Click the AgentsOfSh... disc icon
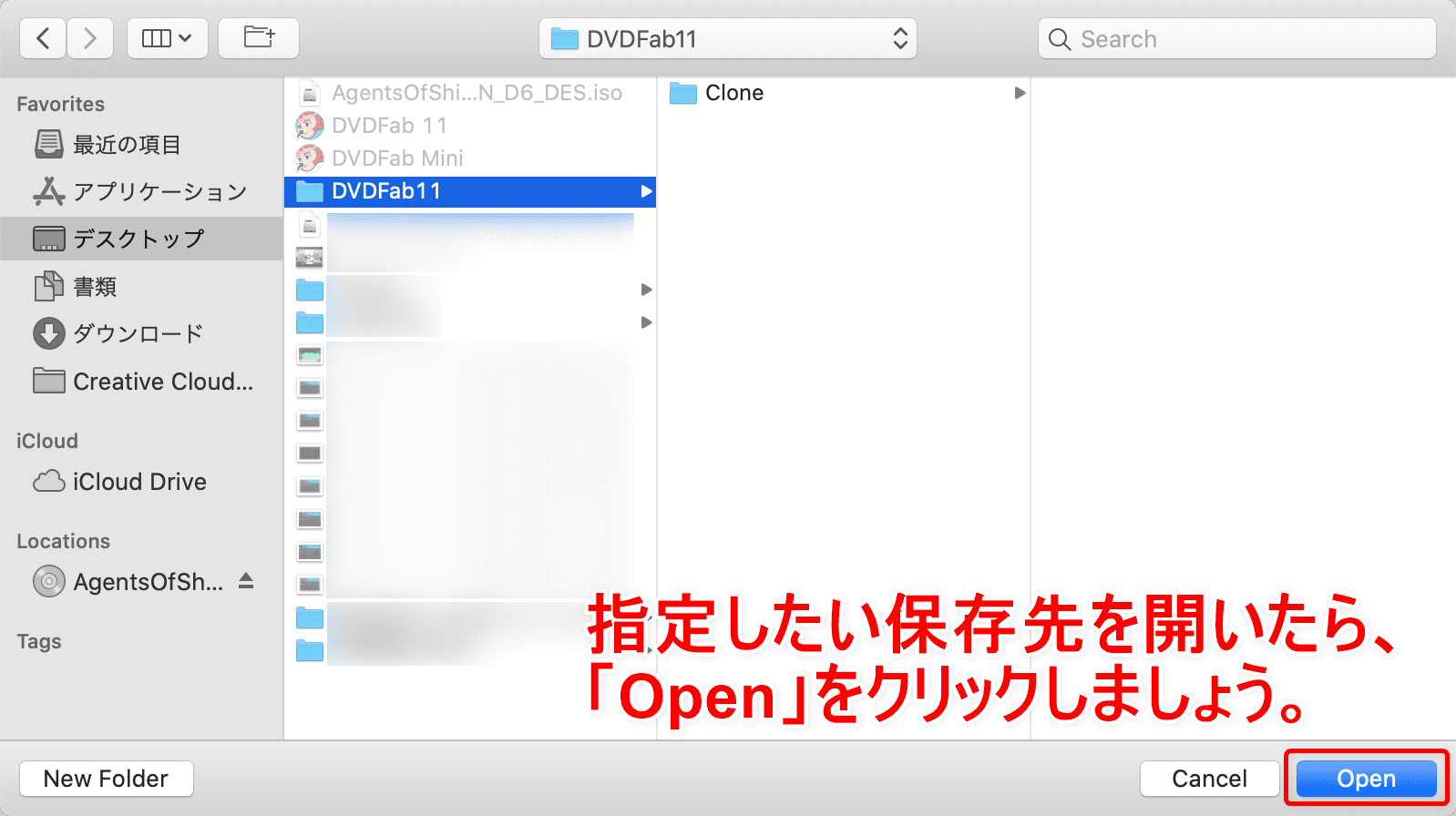Viewport: 1456px width, 816px height. pos(48,581)
